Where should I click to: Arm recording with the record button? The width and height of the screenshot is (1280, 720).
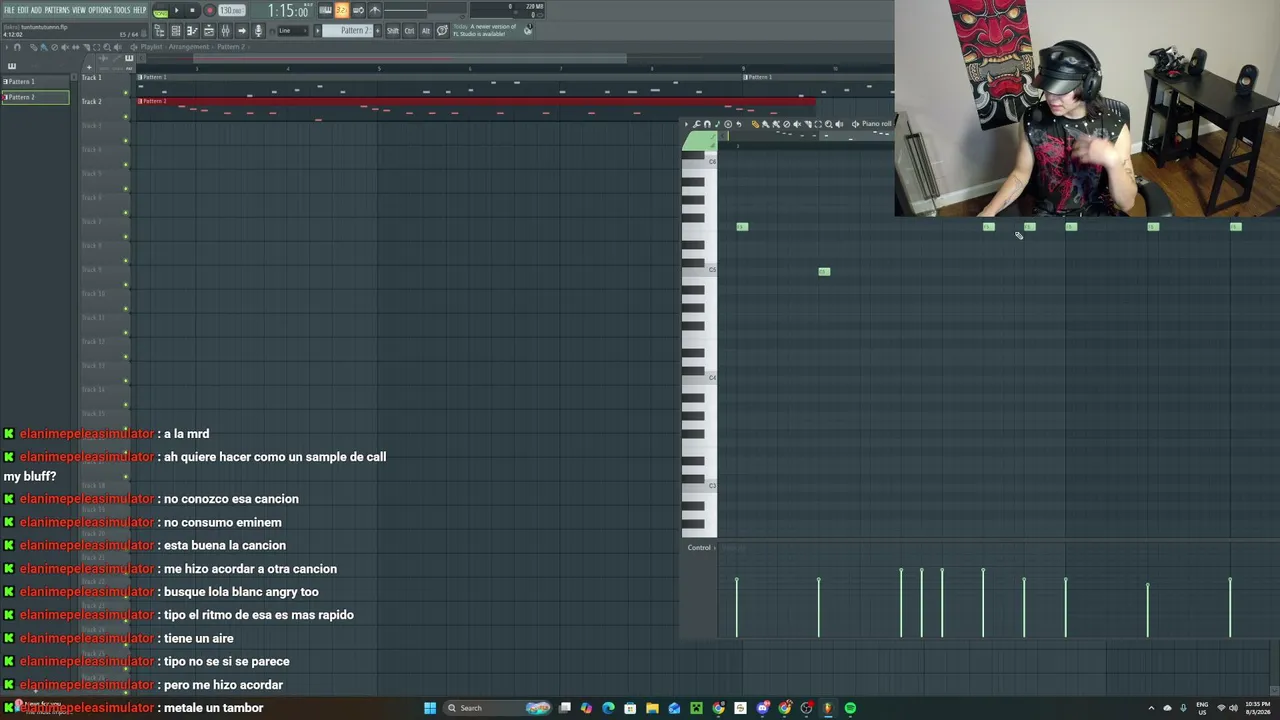[209, 11]
